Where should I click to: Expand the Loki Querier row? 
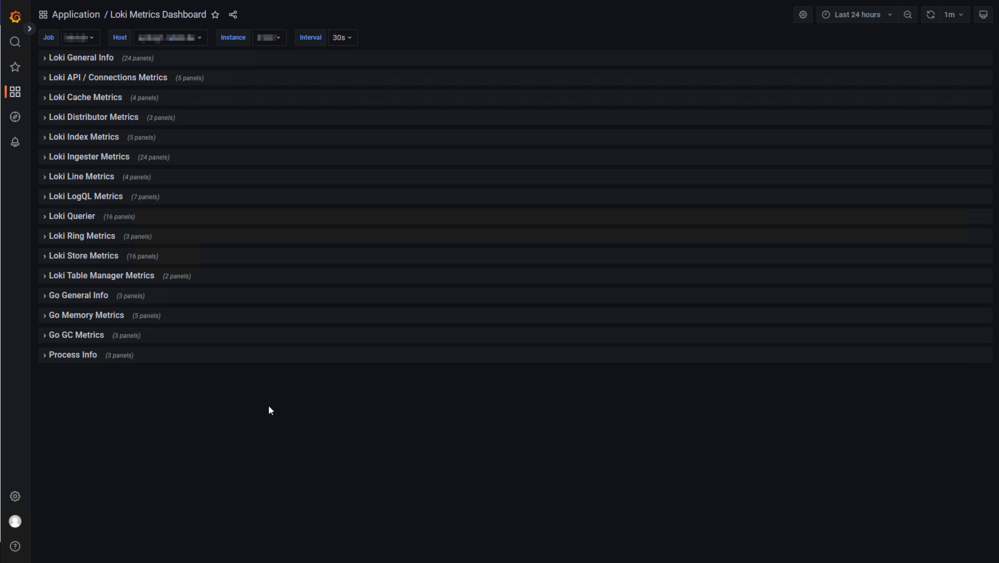pos(515,217)
